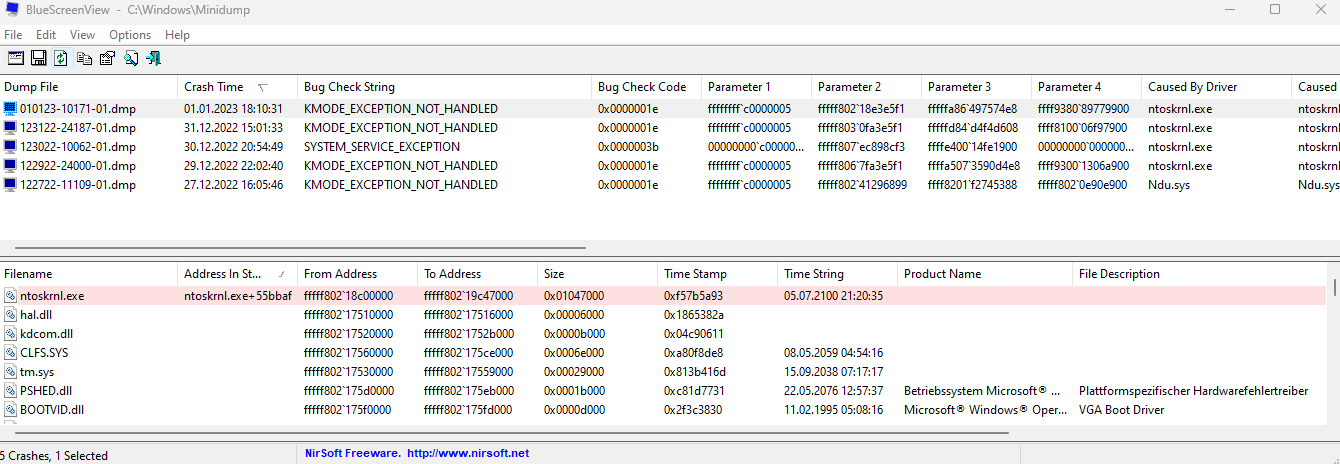The image size is (1340, 464).
Task: Click upper pane horizontal scrollbar
Action: click(300, 248)
